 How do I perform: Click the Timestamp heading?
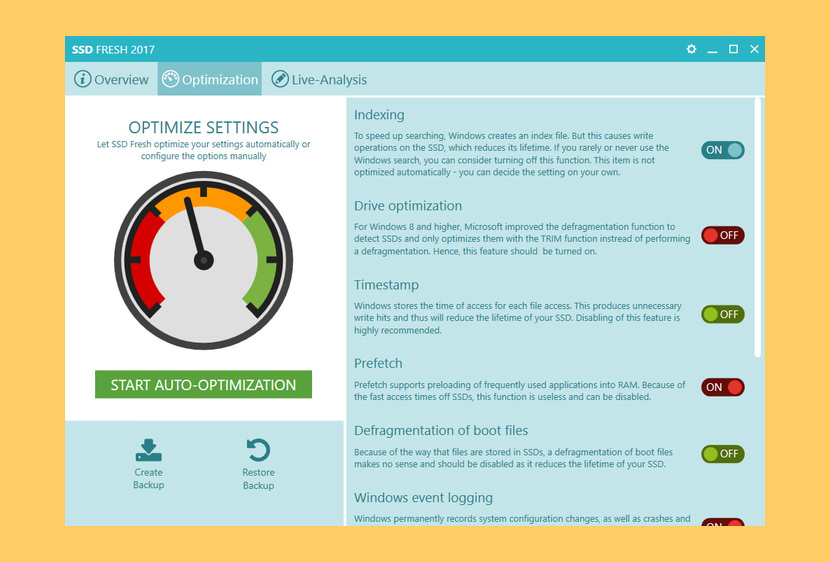[386, 285]
